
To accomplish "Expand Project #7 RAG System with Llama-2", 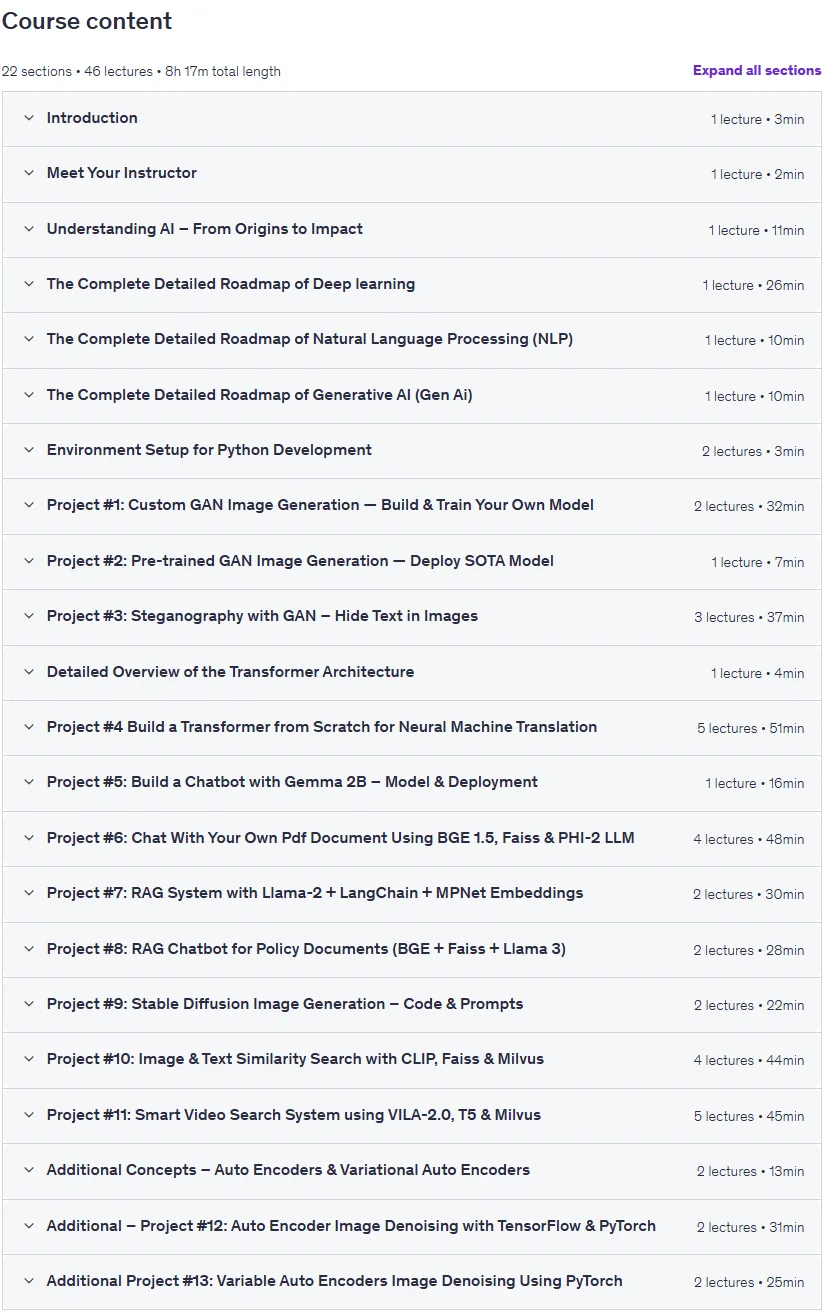I will pos(412,894).
